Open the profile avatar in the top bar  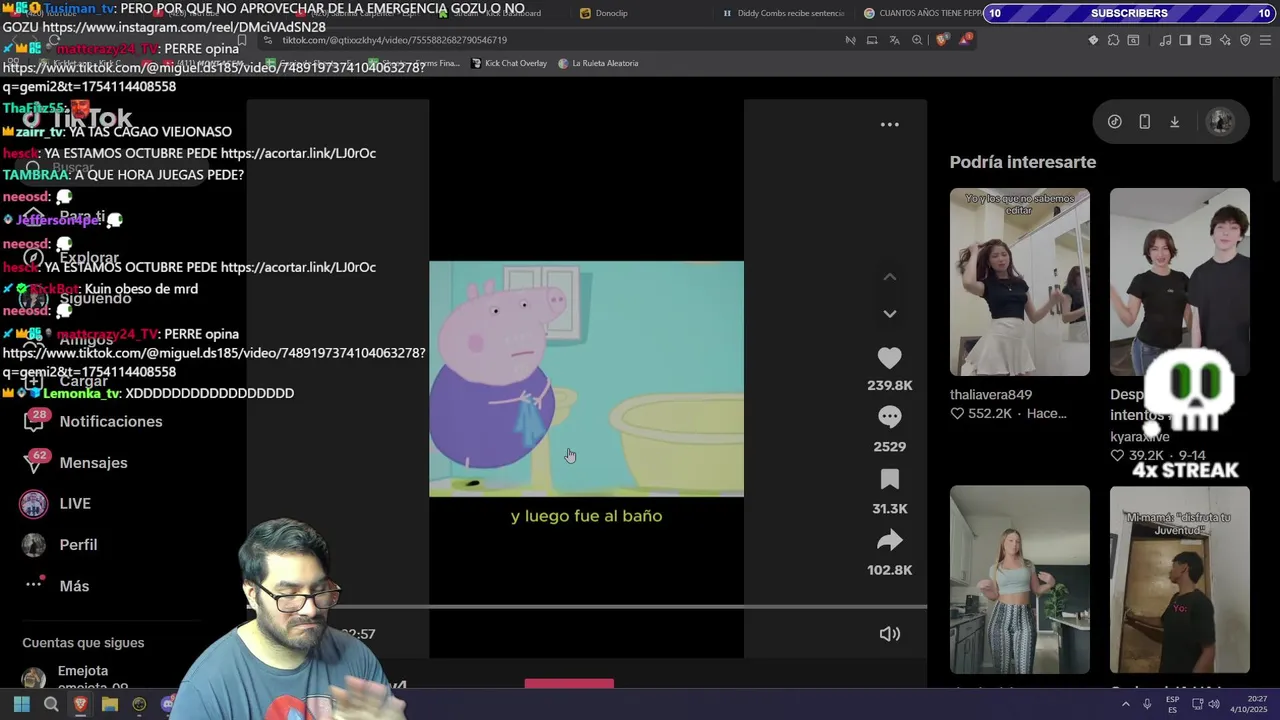(x=1220, y=122)
